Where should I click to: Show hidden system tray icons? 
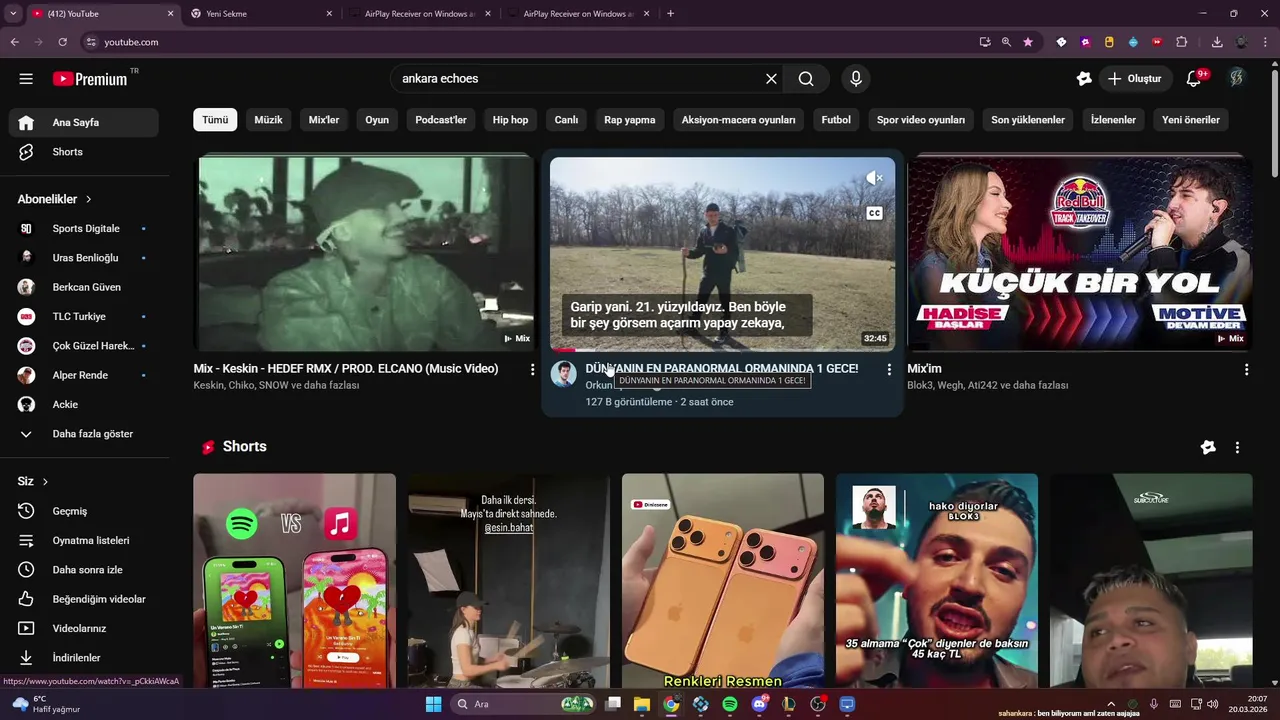[x=1110, y=704]
